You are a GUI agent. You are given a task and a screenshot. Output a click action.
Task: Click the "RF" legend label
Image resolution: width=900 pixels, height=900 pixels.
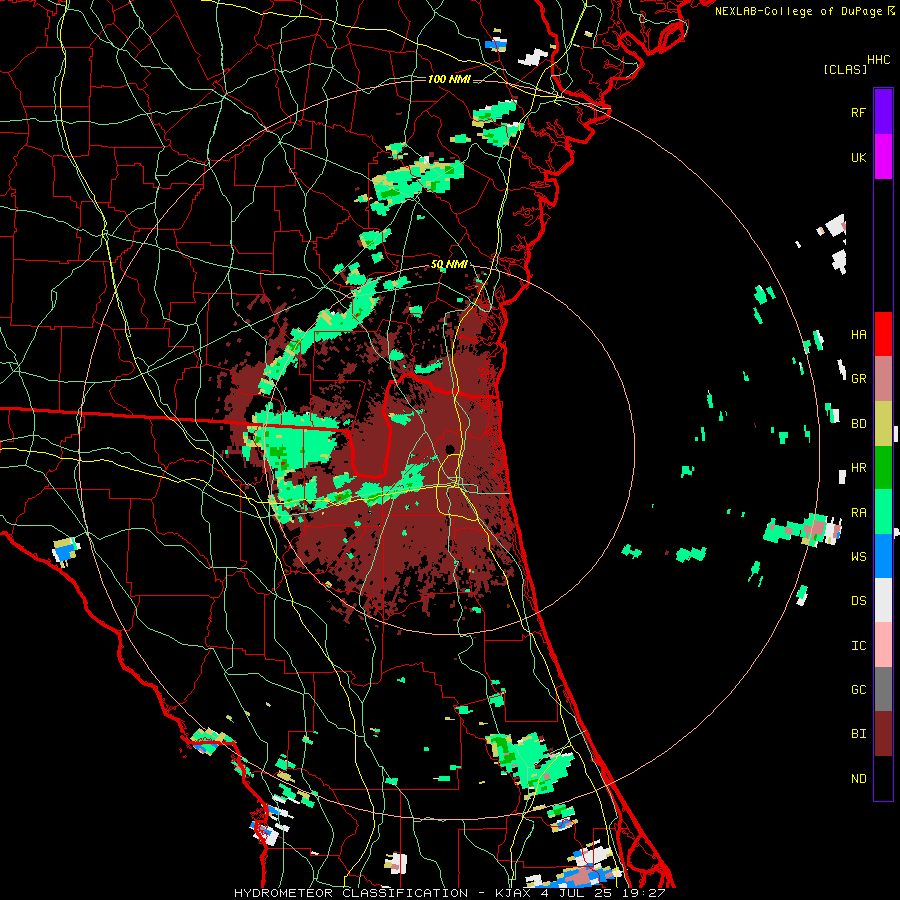coord(858,112)
